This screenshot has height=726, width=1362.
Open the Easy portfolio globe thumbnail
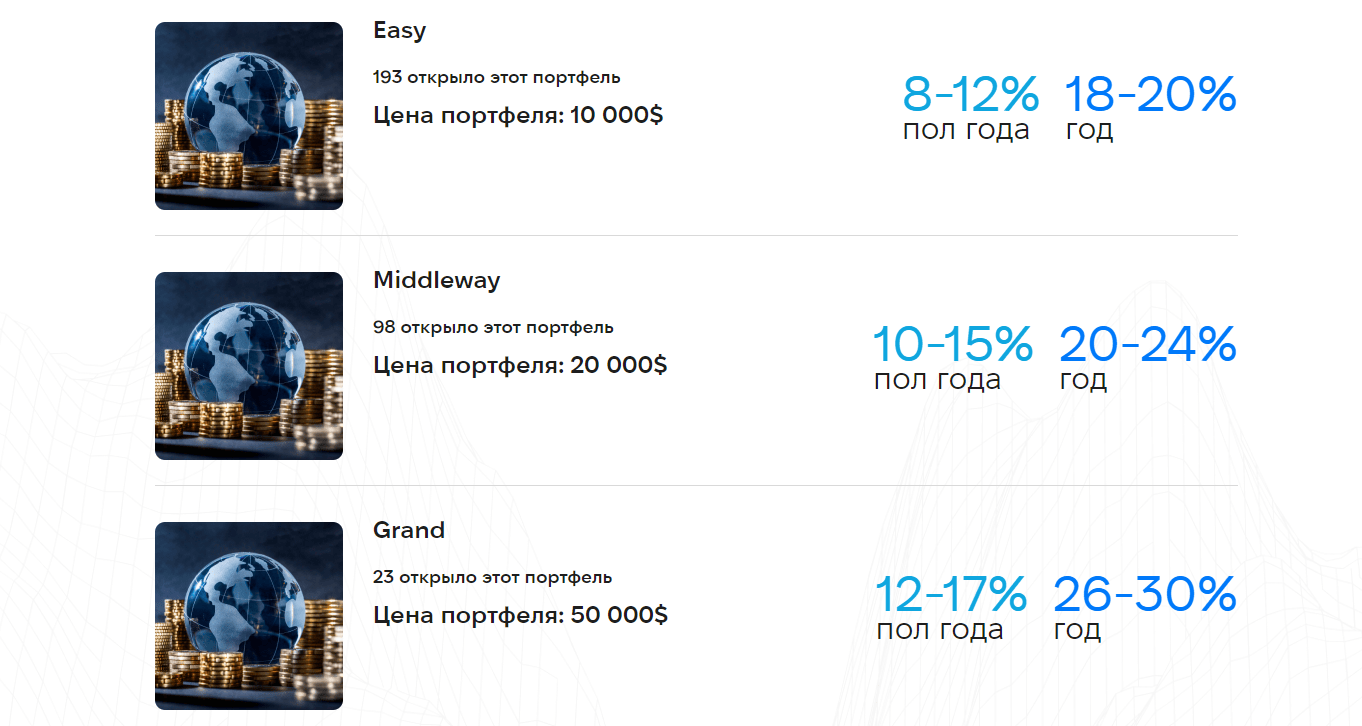click(249, 116)
